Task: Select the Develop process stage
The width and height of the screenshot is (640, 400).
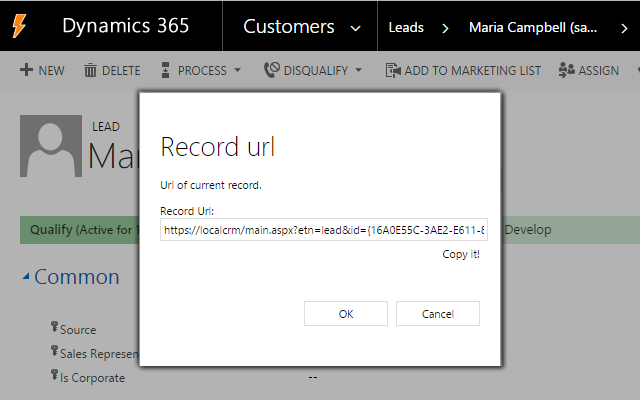Action: click(527, 230)
